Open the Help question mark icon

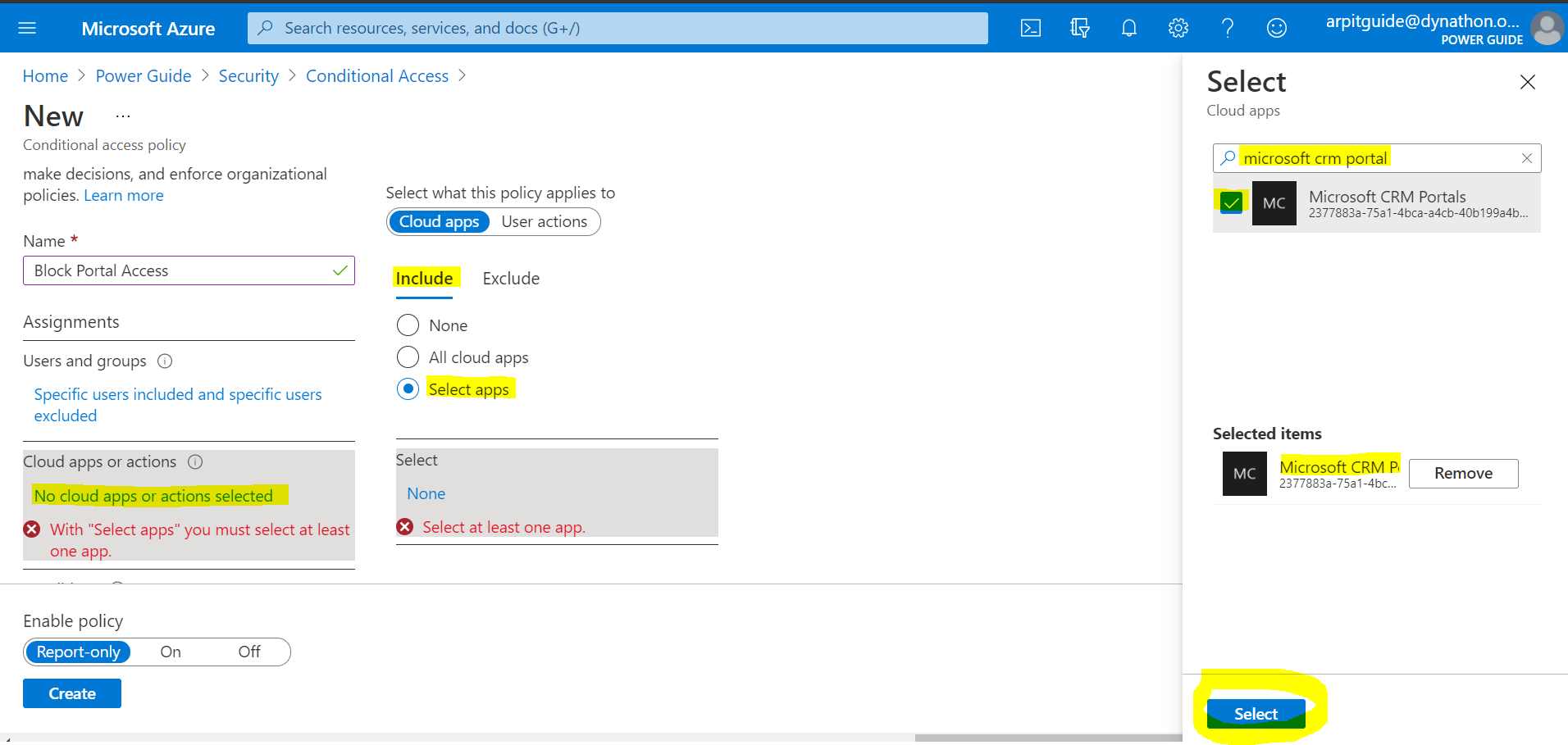(x=1228, y=28)
